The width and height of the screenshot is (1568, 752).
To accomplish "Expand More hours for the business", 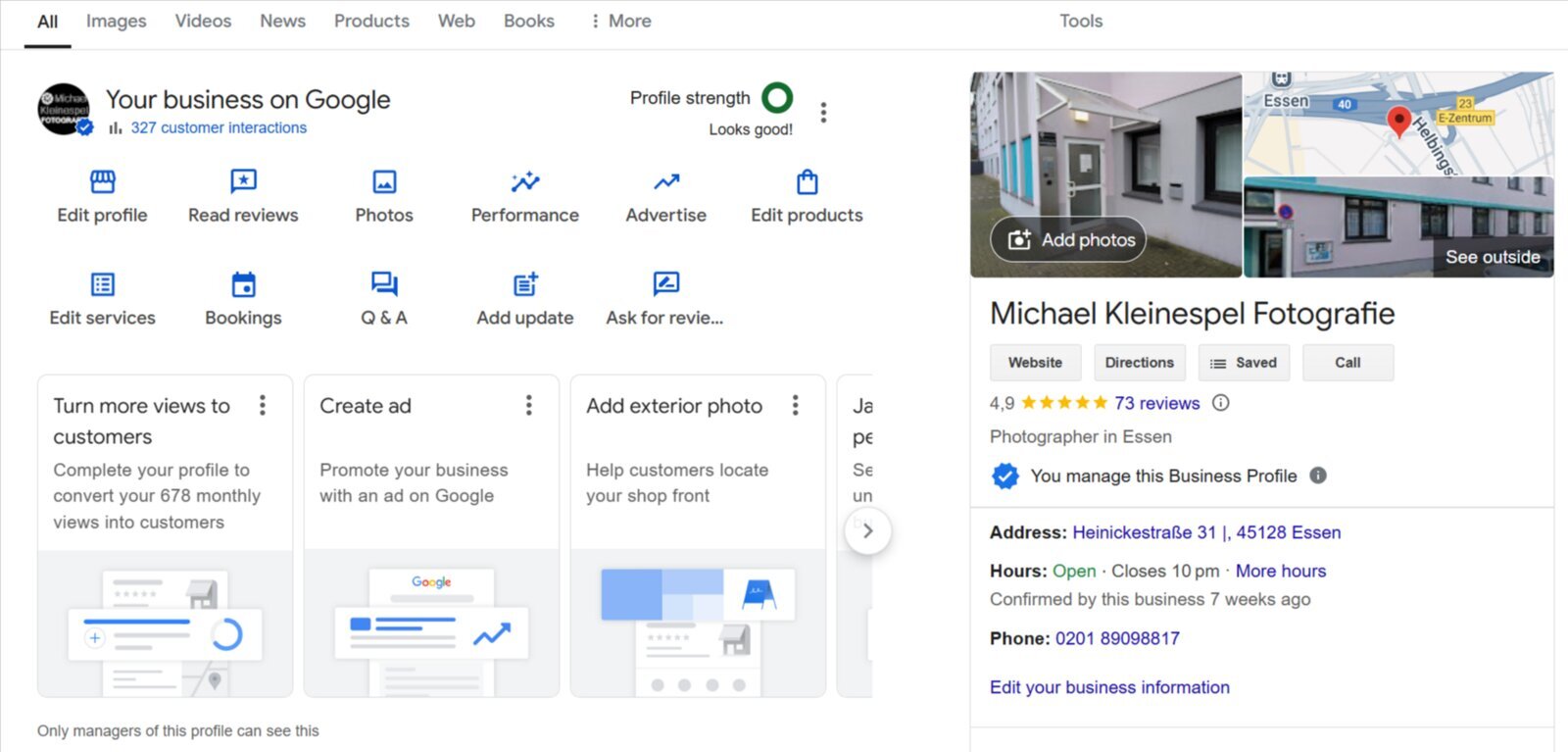I will coord(1280,571).
